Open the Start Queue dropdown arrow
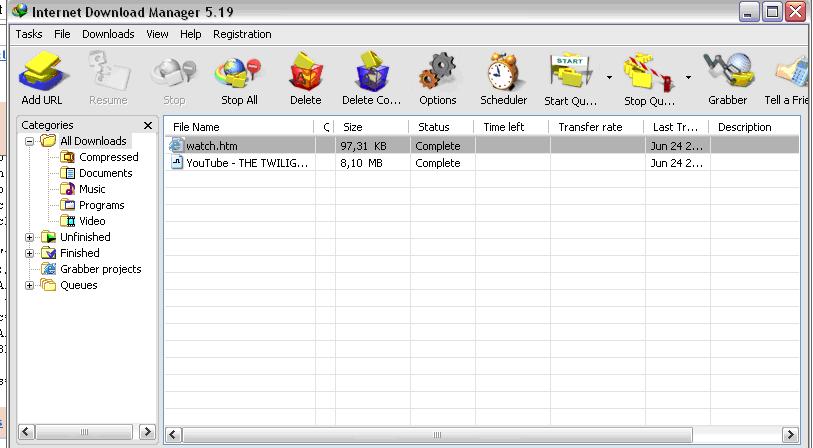Viewport: 813px width, 448px height. tap(609, 77)
